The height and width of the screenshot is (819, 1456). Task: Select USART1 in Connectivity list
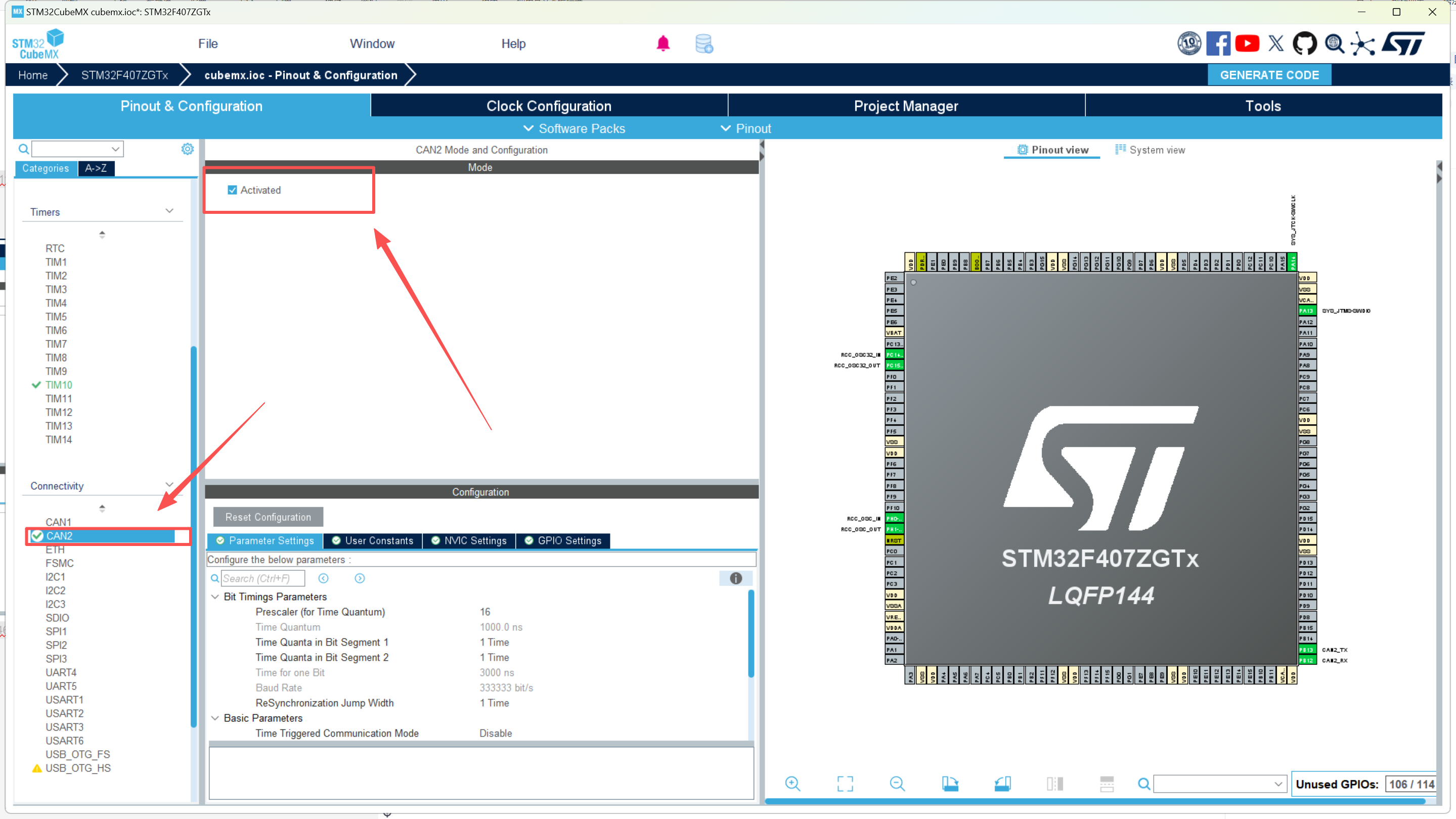64,699
